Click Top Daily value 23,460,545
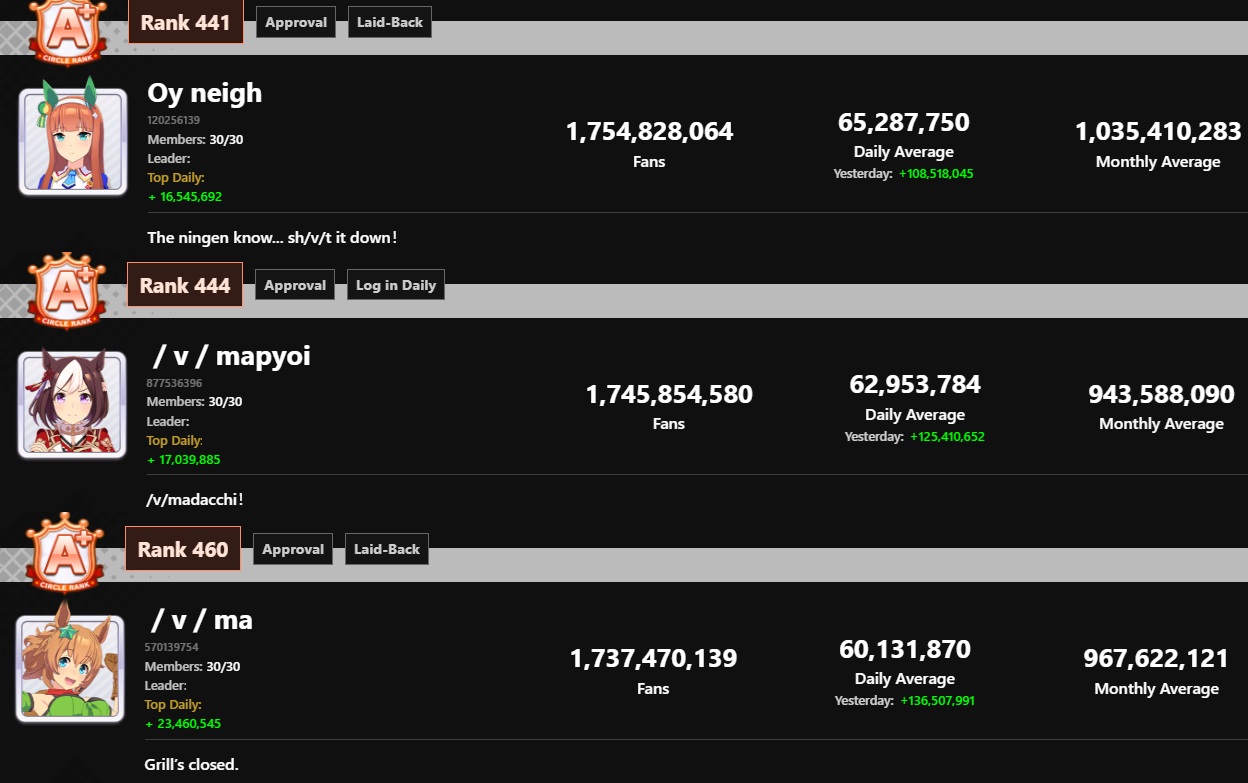The width and height of the screenshot is (1248, 783). coord(183,723)
